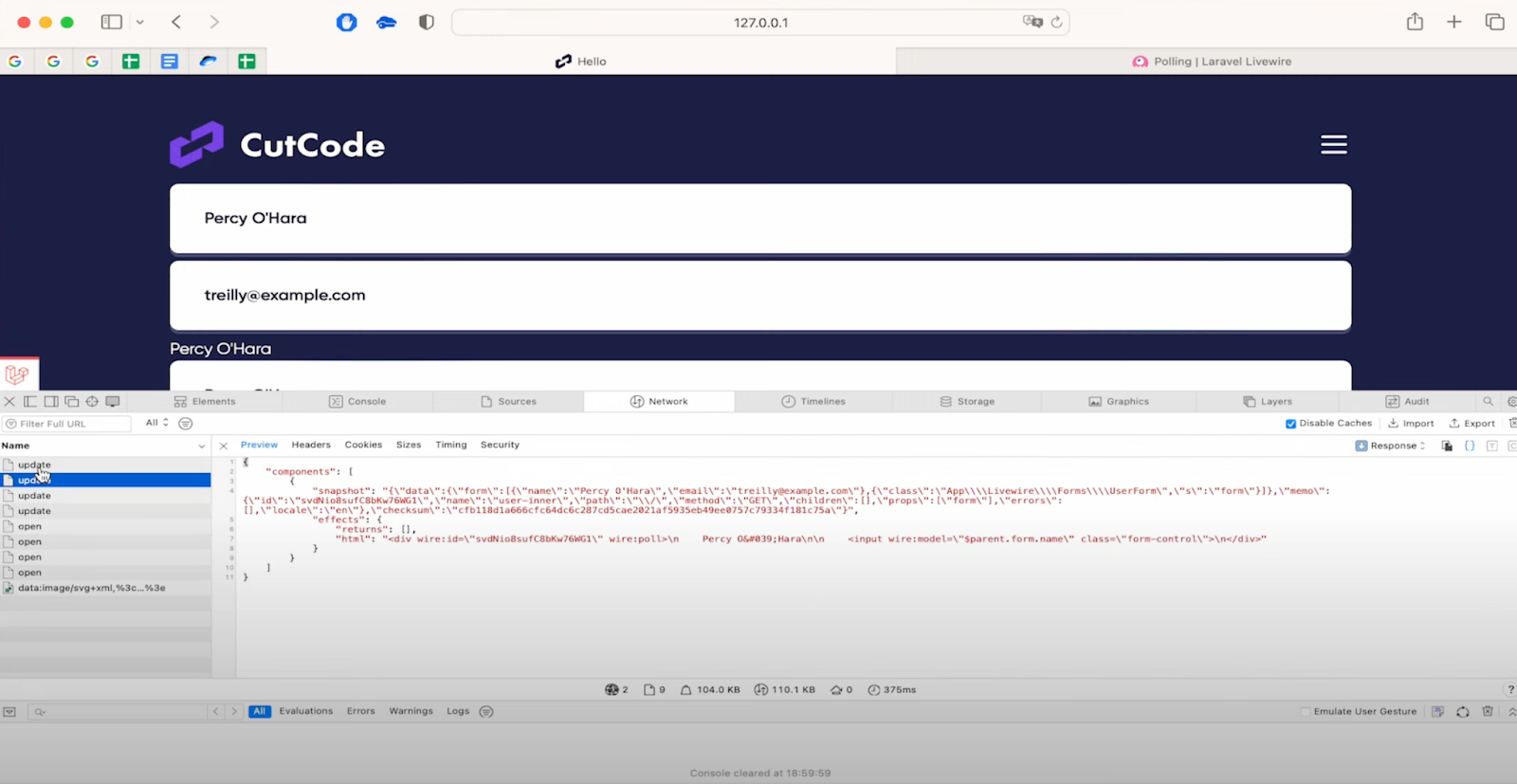Open the Timelines tab
1517x784 pixels.
(813, 402)
